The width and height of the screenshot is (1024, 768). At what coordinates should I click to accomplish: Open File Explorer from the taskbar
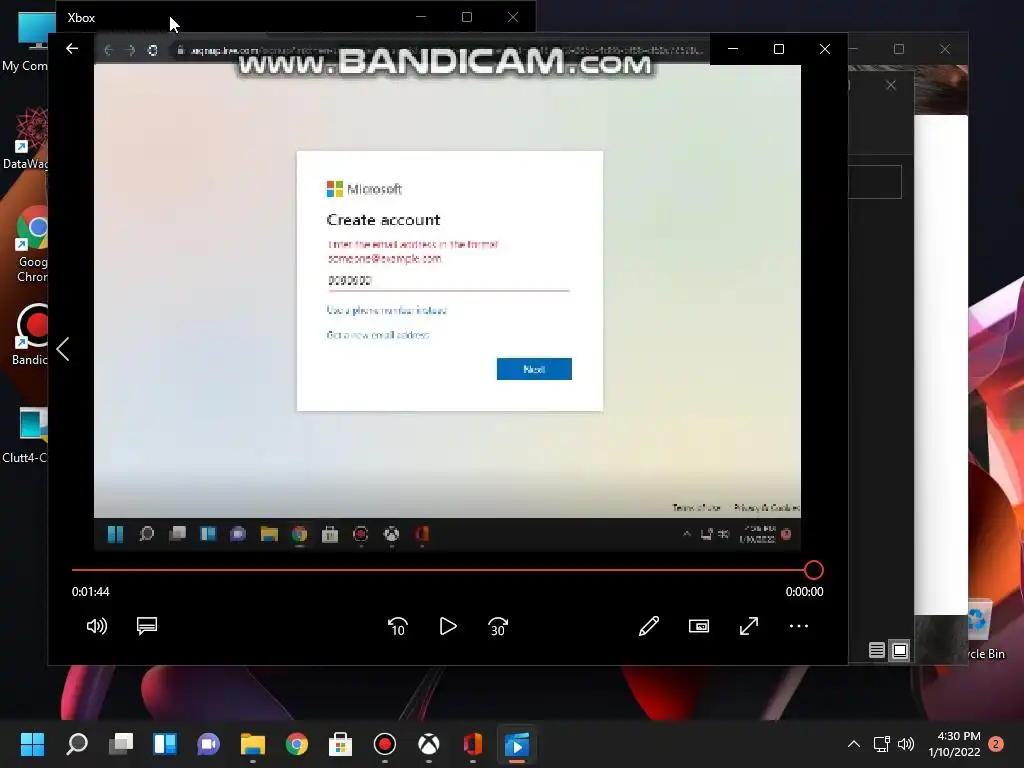tap(253, 744)
